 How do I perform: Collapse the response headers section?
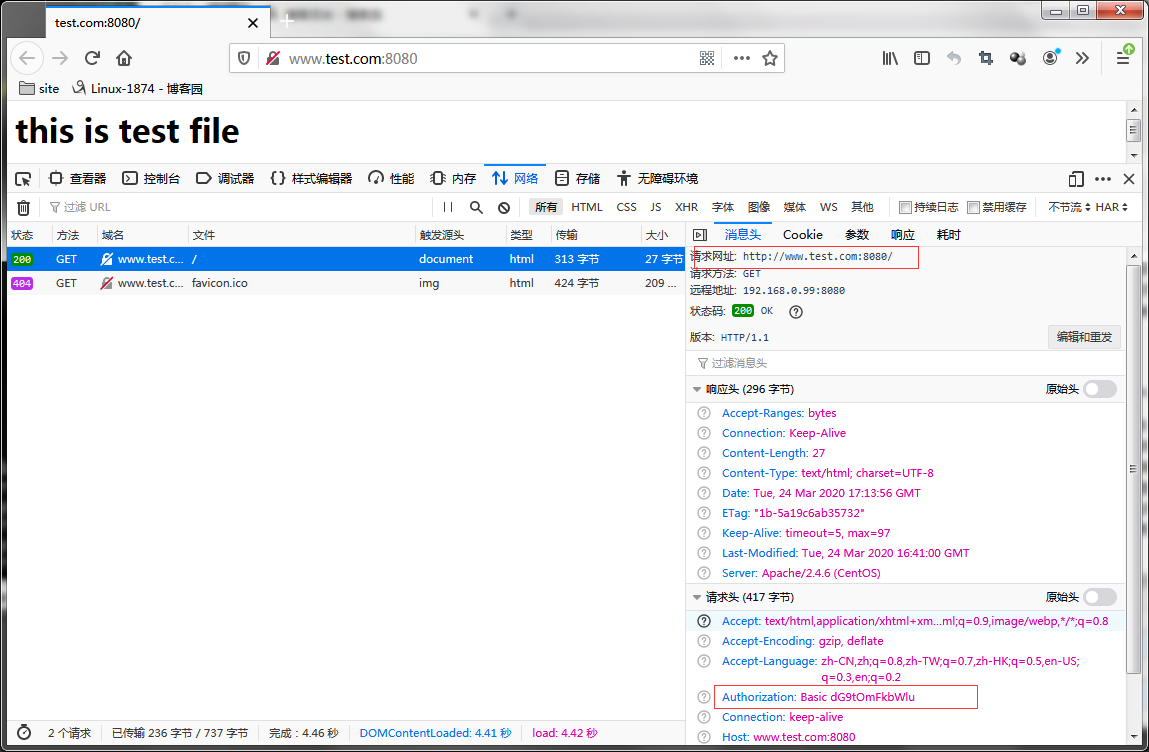697,389
